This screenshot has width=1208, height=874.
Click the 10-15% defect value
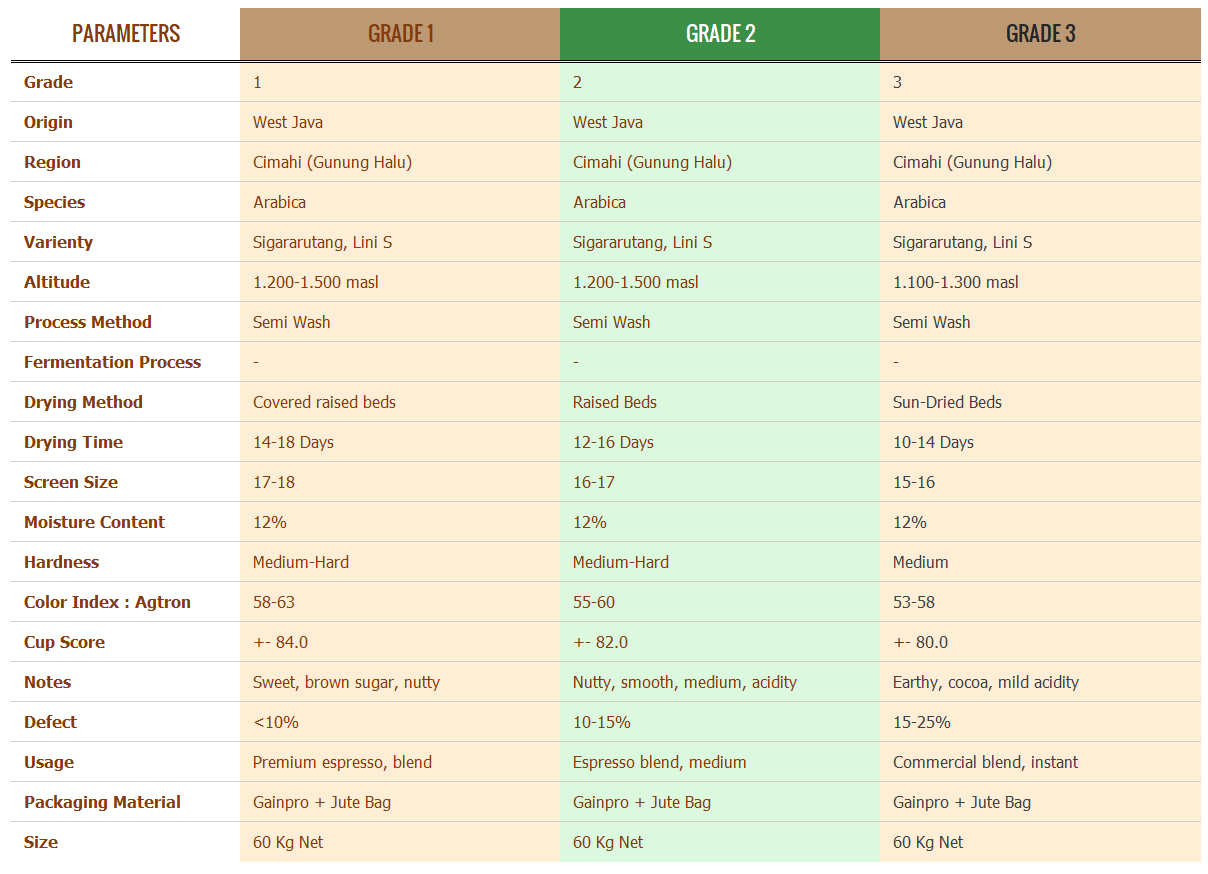[x=601, y=722]
